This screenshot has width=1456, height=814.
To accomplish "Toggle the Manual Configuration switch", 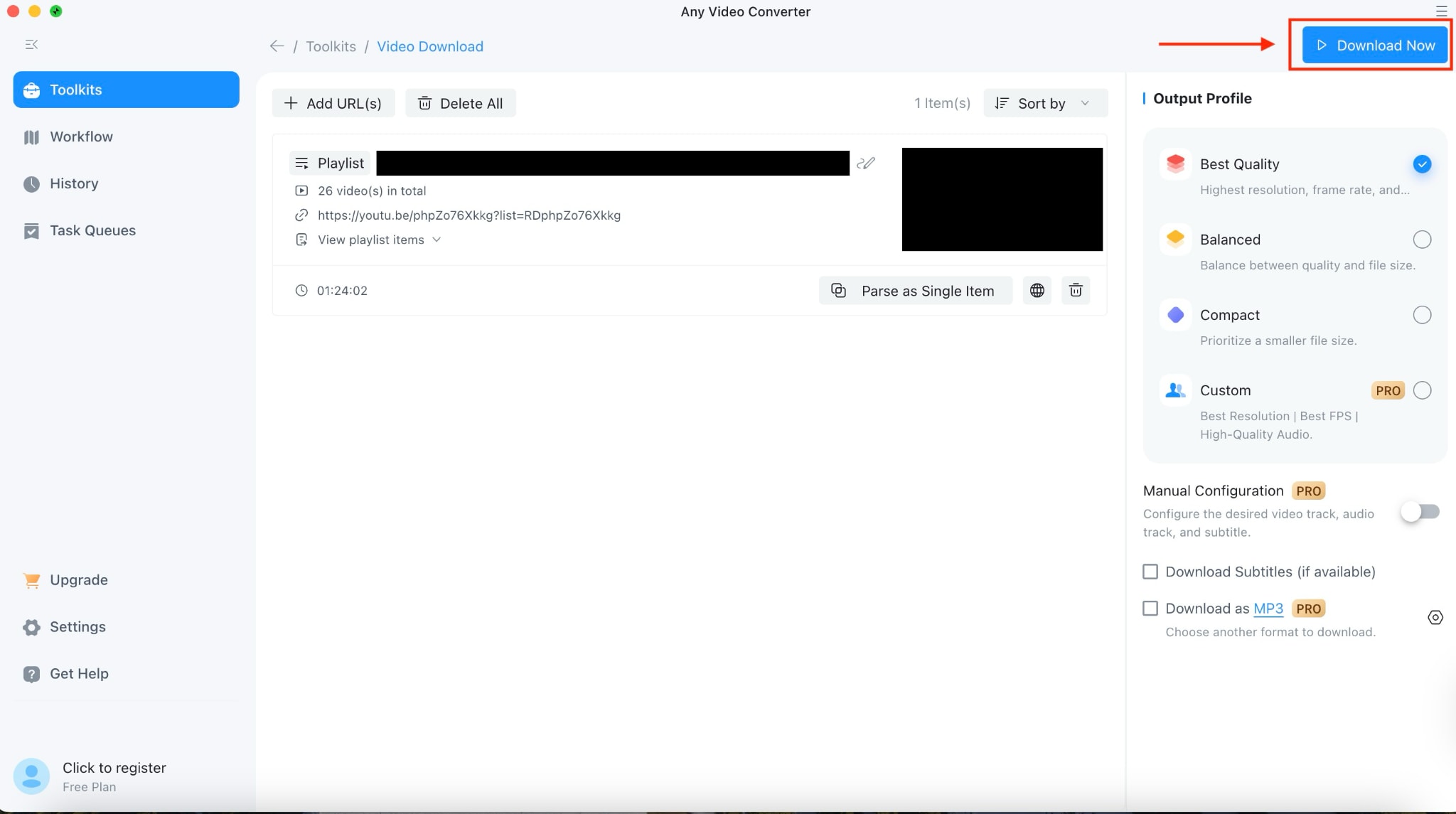I will 1420,511.
